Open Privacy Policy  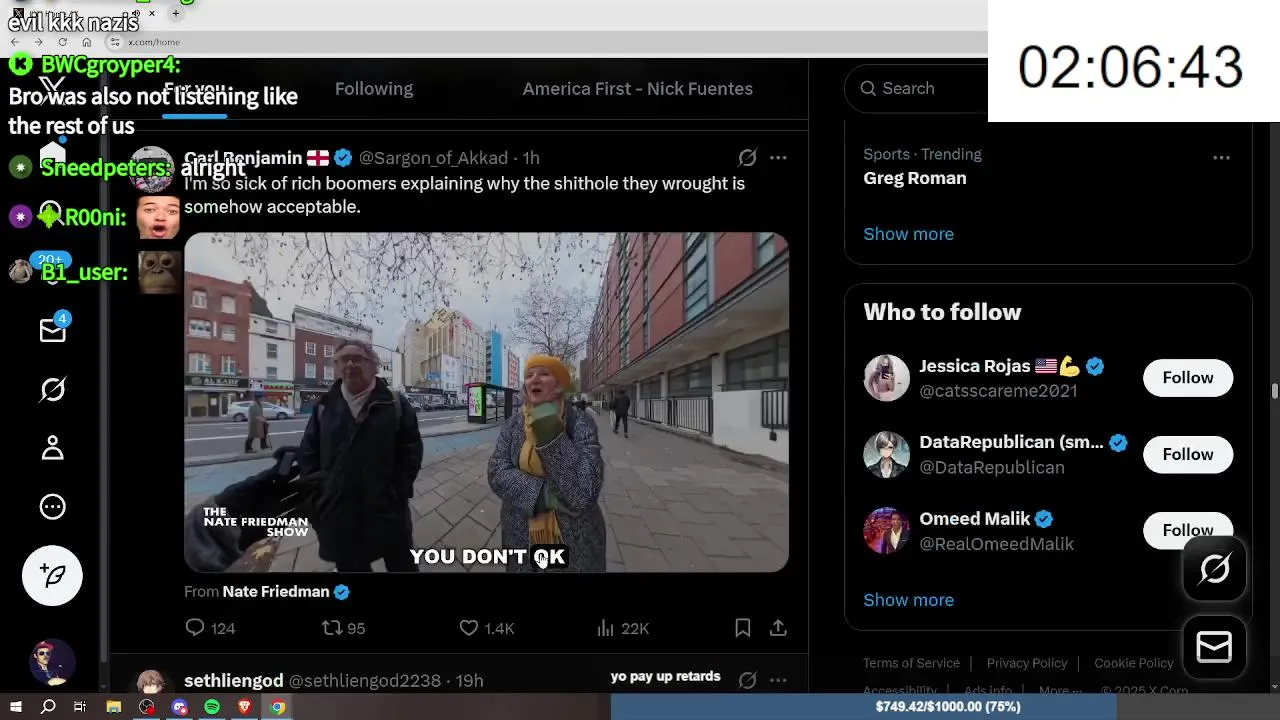coord(1027,663)
